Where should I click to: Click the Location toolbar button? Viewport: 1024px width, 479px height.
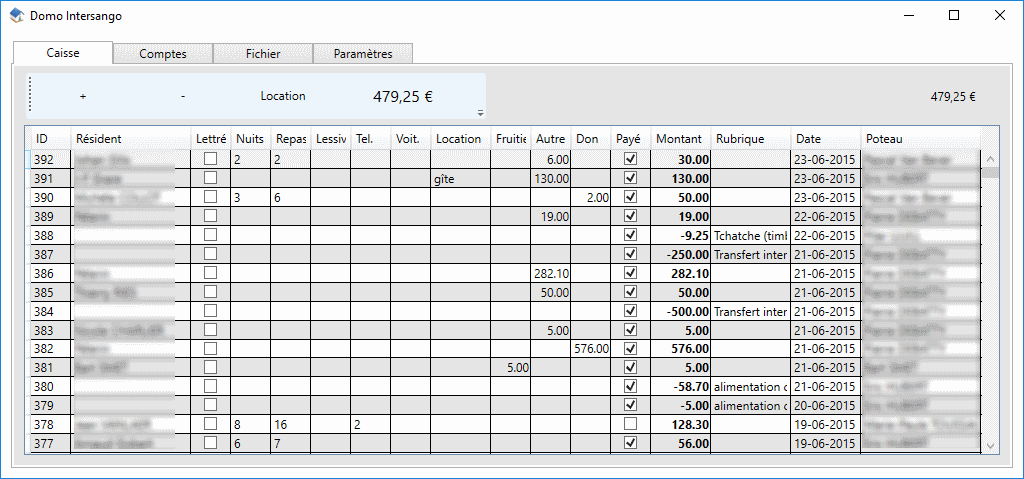(283, 96)
